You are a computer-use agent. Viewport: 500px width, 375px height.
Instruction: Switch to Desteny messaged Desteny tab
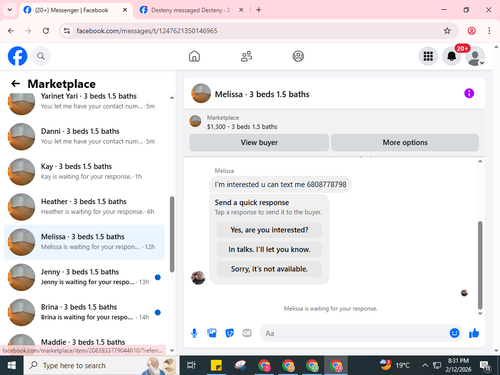(190, 10)
